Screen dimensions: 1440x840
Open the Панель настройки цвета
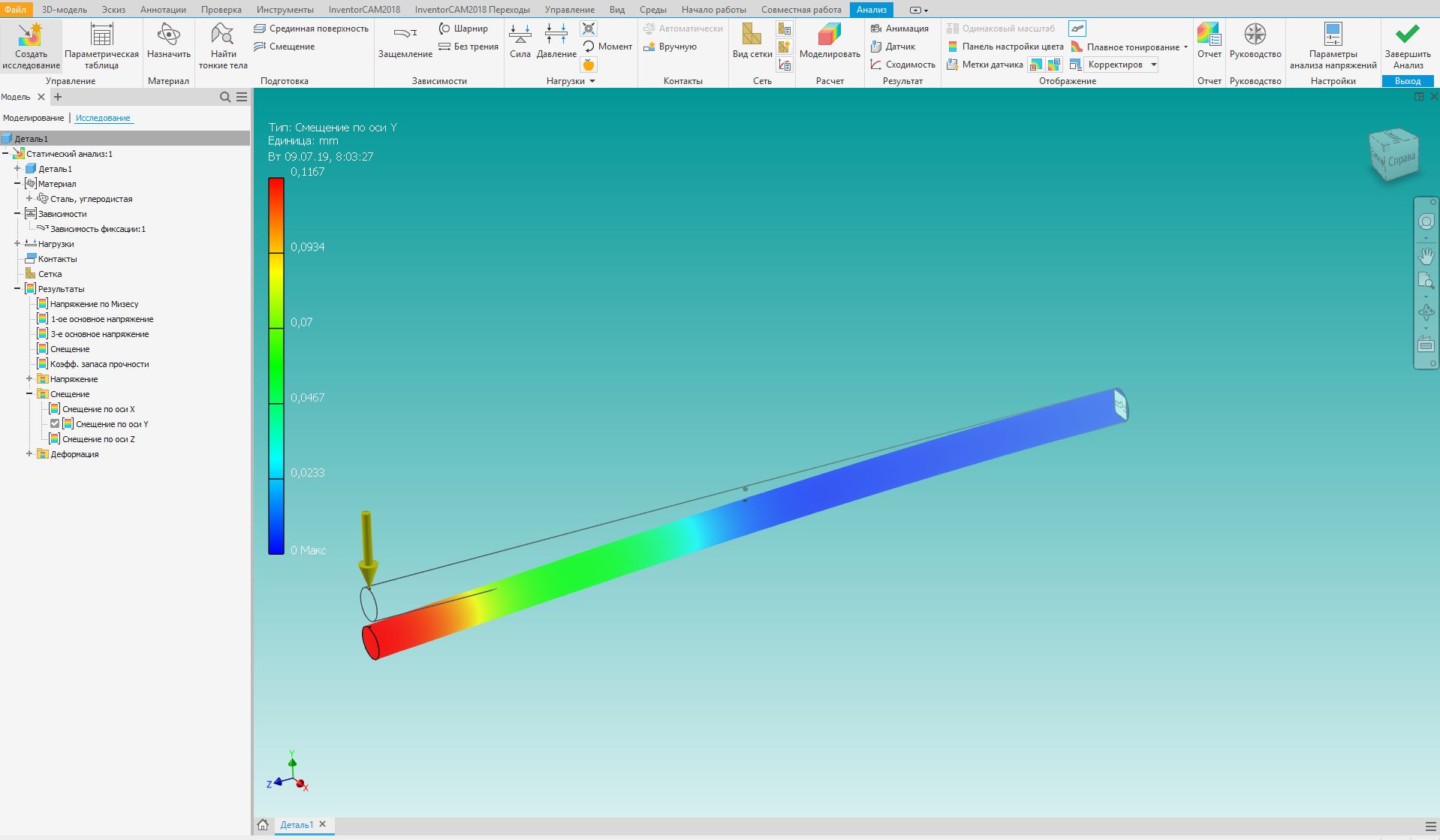1005,47
